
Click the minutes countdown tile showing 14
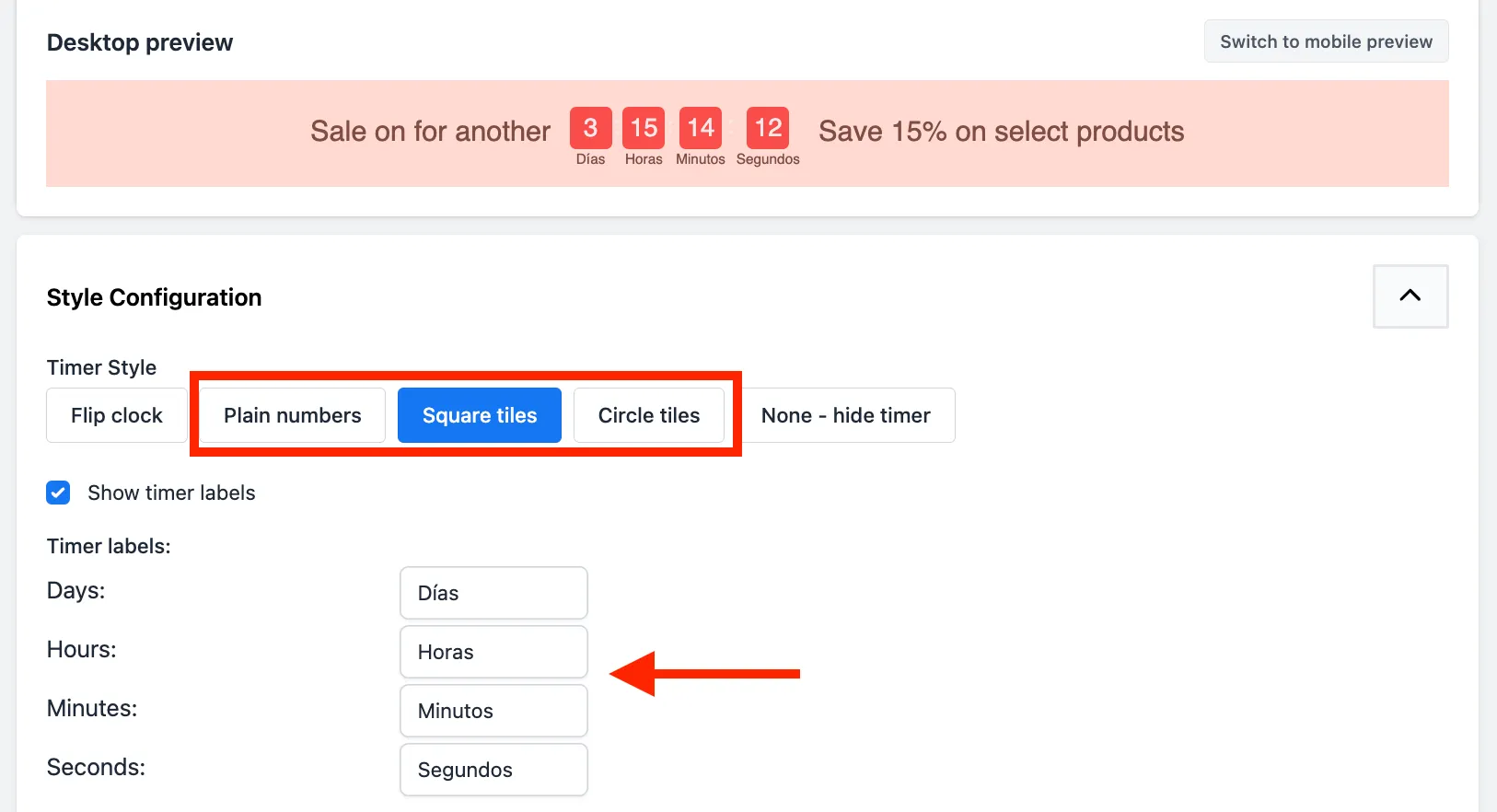[701, 127]
